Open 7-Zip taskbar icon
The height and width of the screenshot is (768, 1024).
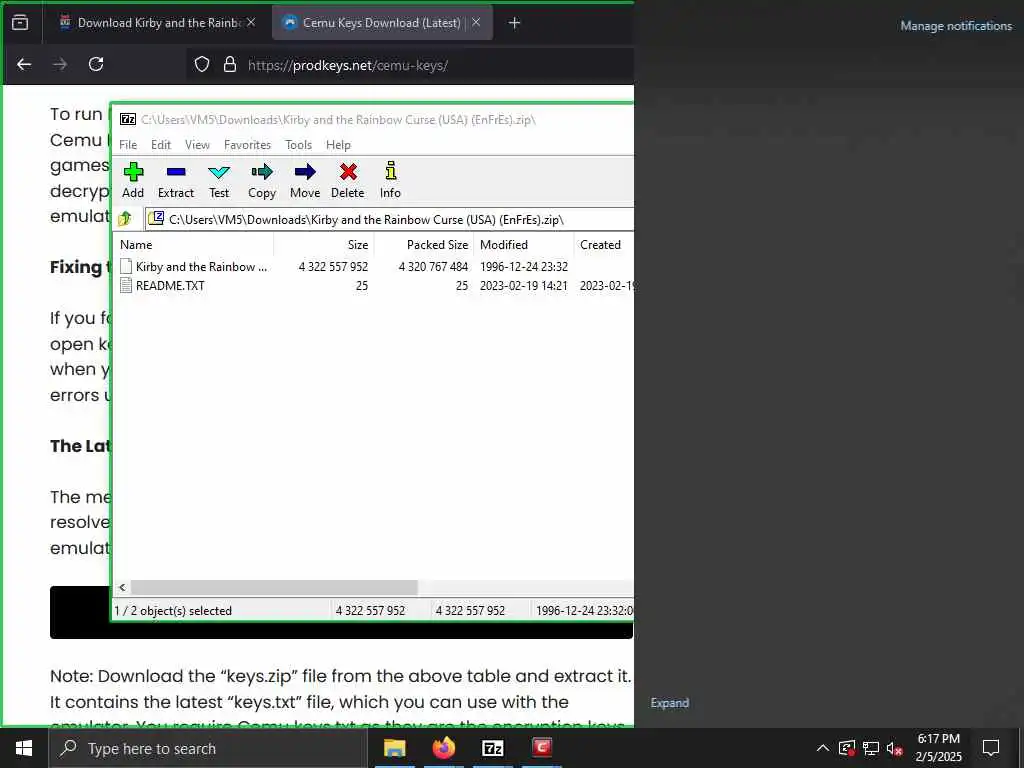tap(492, 748)
